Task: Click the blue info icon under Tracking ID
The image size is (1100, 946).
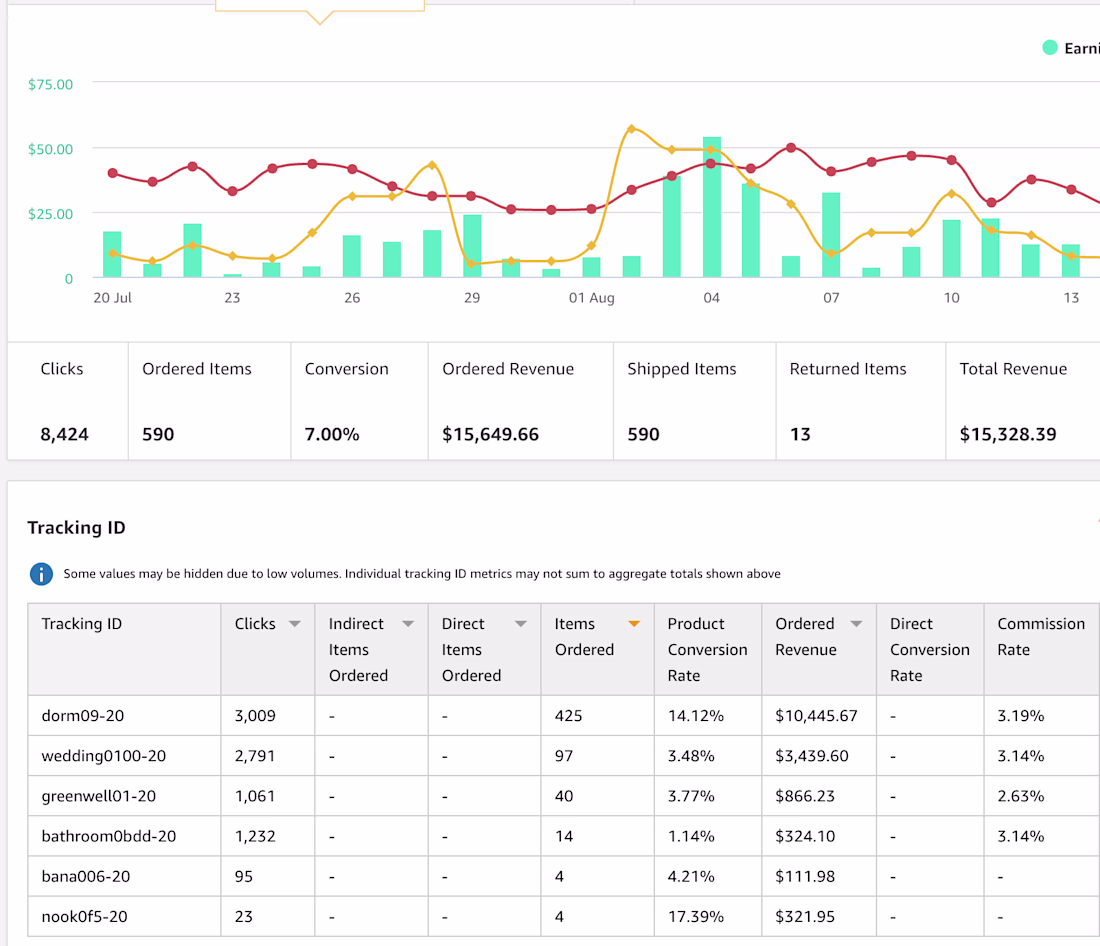Action: point(41,574)
